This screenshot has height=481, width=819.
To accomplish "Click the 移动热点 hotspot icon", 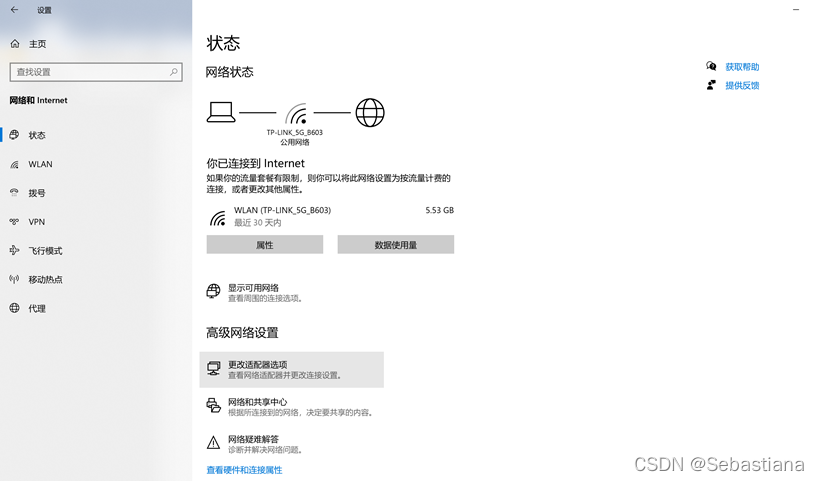I will coord(14,279).
